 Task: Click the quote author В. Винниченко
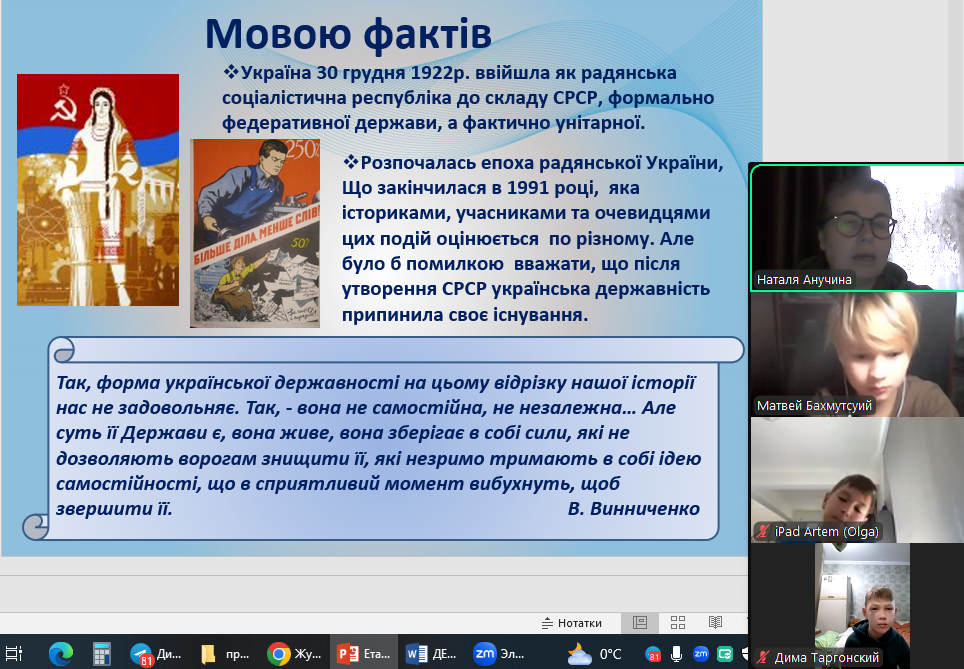(x=634, y=509)
